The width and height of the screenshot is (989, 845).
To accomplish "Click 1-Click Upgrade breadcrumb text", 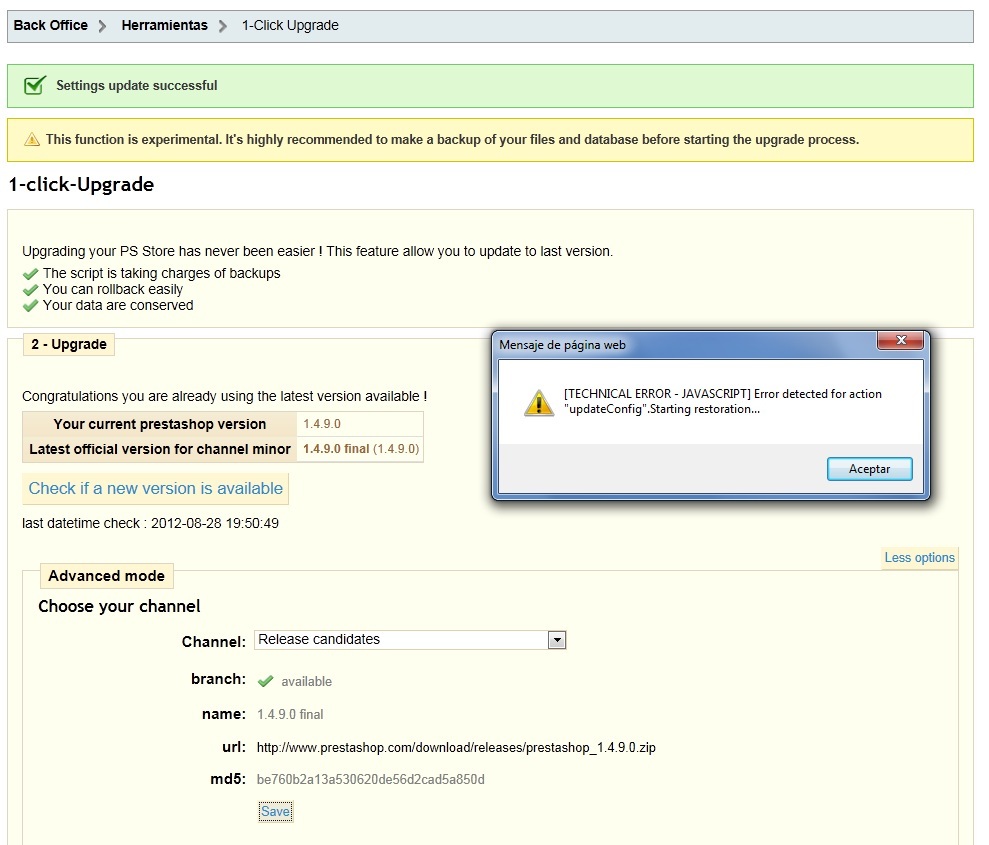I will tap(290, 25).
